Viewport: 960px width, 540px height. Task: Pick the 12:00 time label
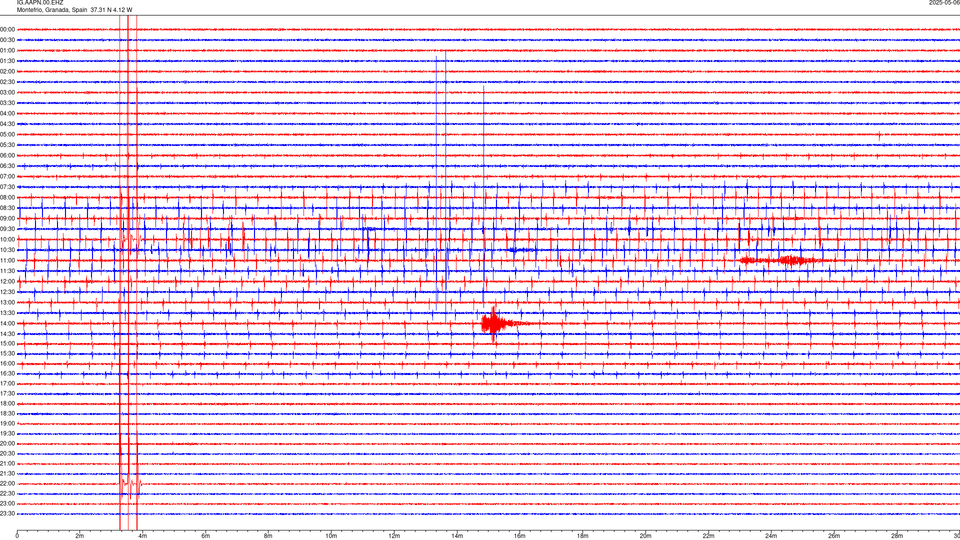pos(8,281)
